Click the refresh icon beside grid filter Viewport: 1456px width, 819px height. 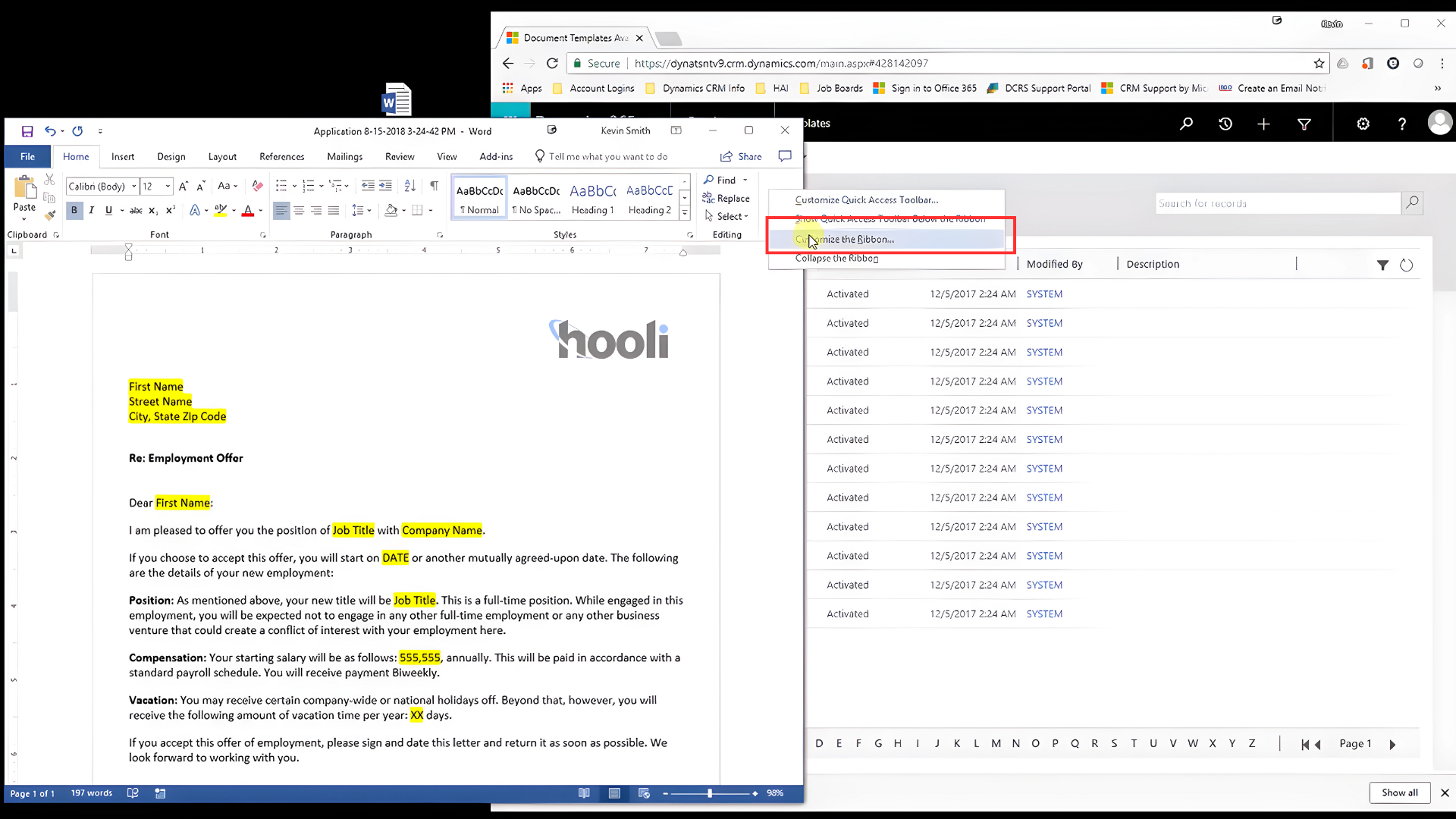(1406, 265)
